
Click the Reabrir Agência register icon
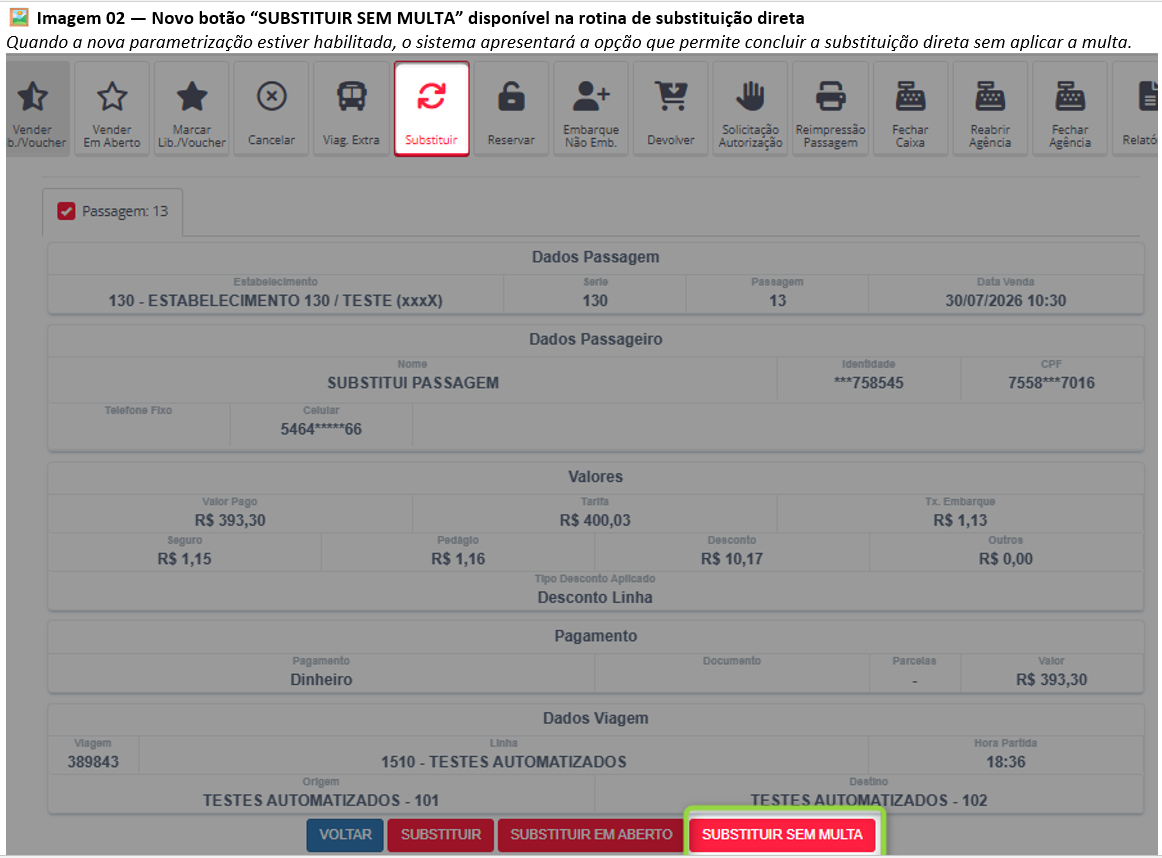[x=990, y=97]
